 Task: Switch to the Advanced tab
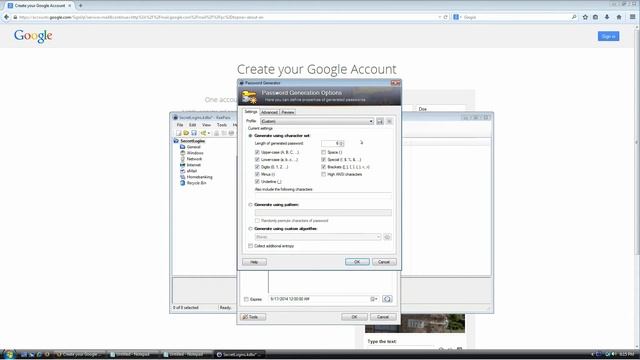(269, 112)
